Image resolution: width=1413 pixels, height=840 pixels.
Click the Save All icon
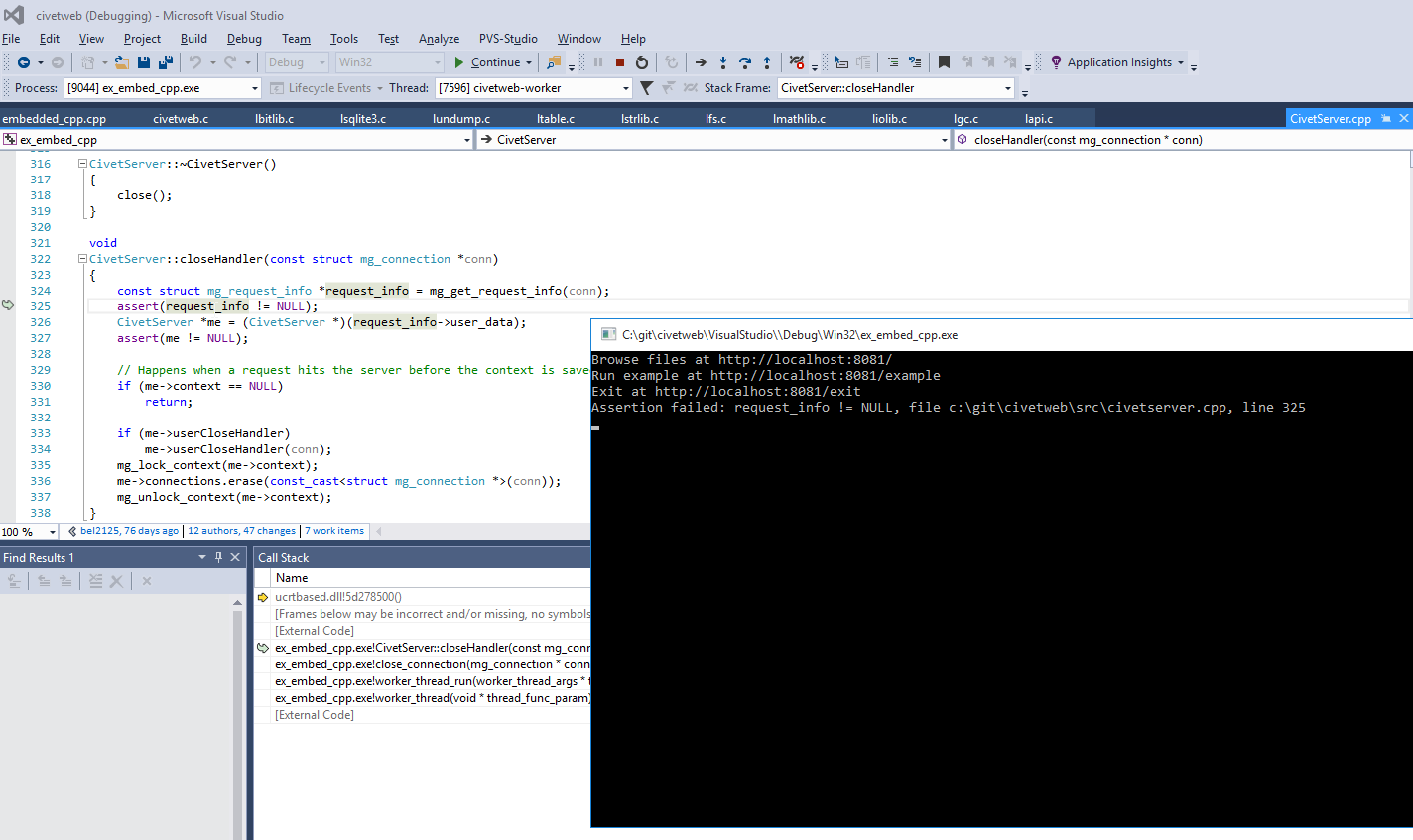point(165,61)
